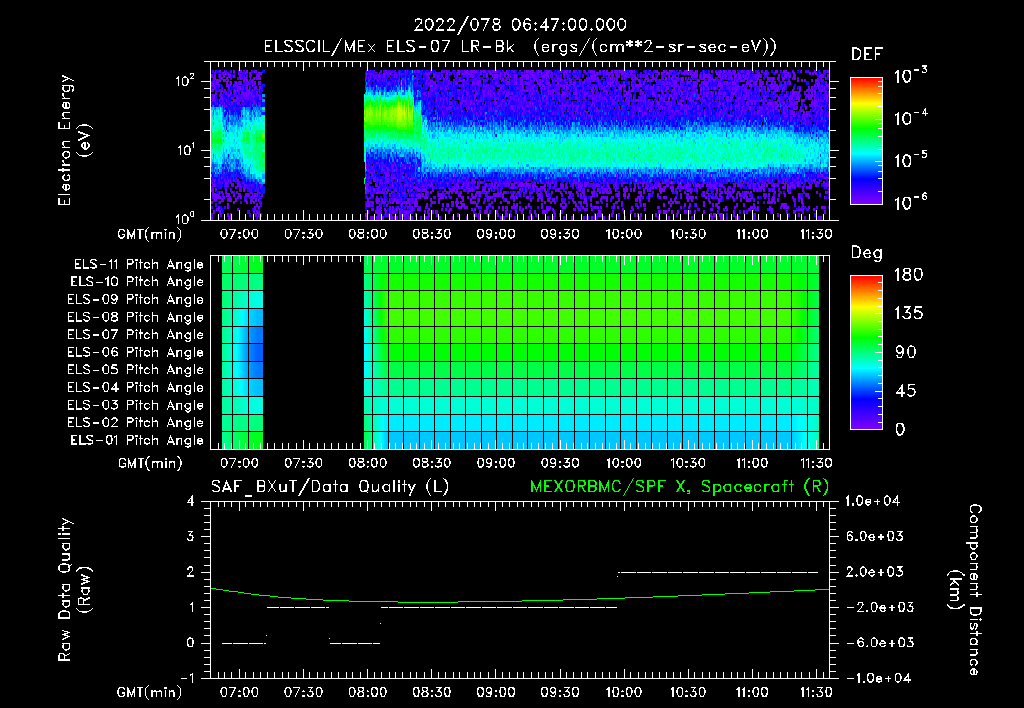The image size is (1024, 708).
Task: Click GMT(min) label under pitch angle panel
Action: 149,463
